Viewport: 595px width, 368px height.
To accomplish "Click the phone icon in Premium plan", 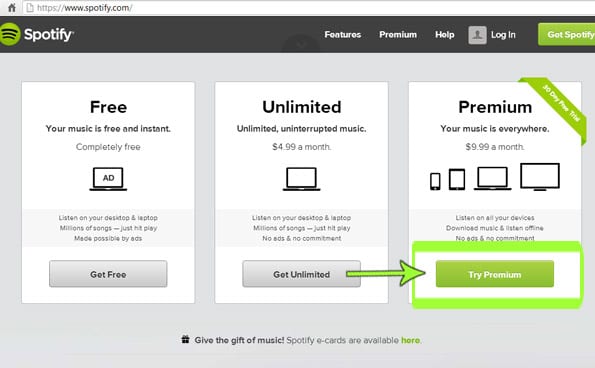I will [435, 181].
